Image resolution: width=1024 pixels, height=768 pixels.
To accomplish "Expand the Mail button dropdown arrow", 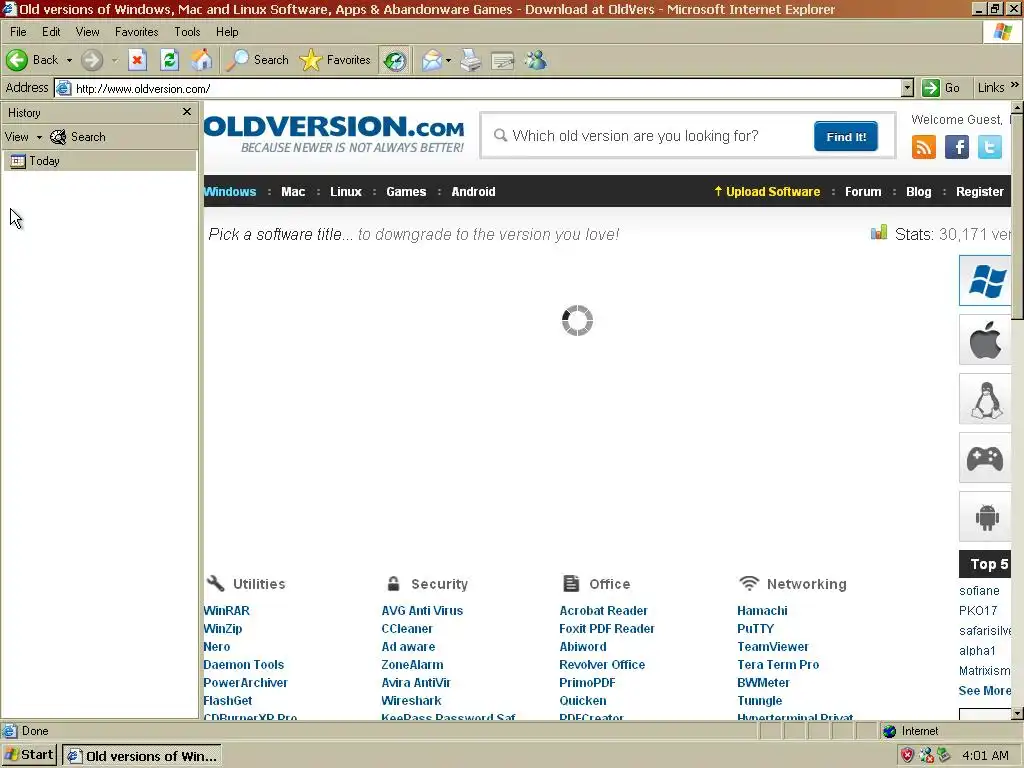I will [448, 61].
